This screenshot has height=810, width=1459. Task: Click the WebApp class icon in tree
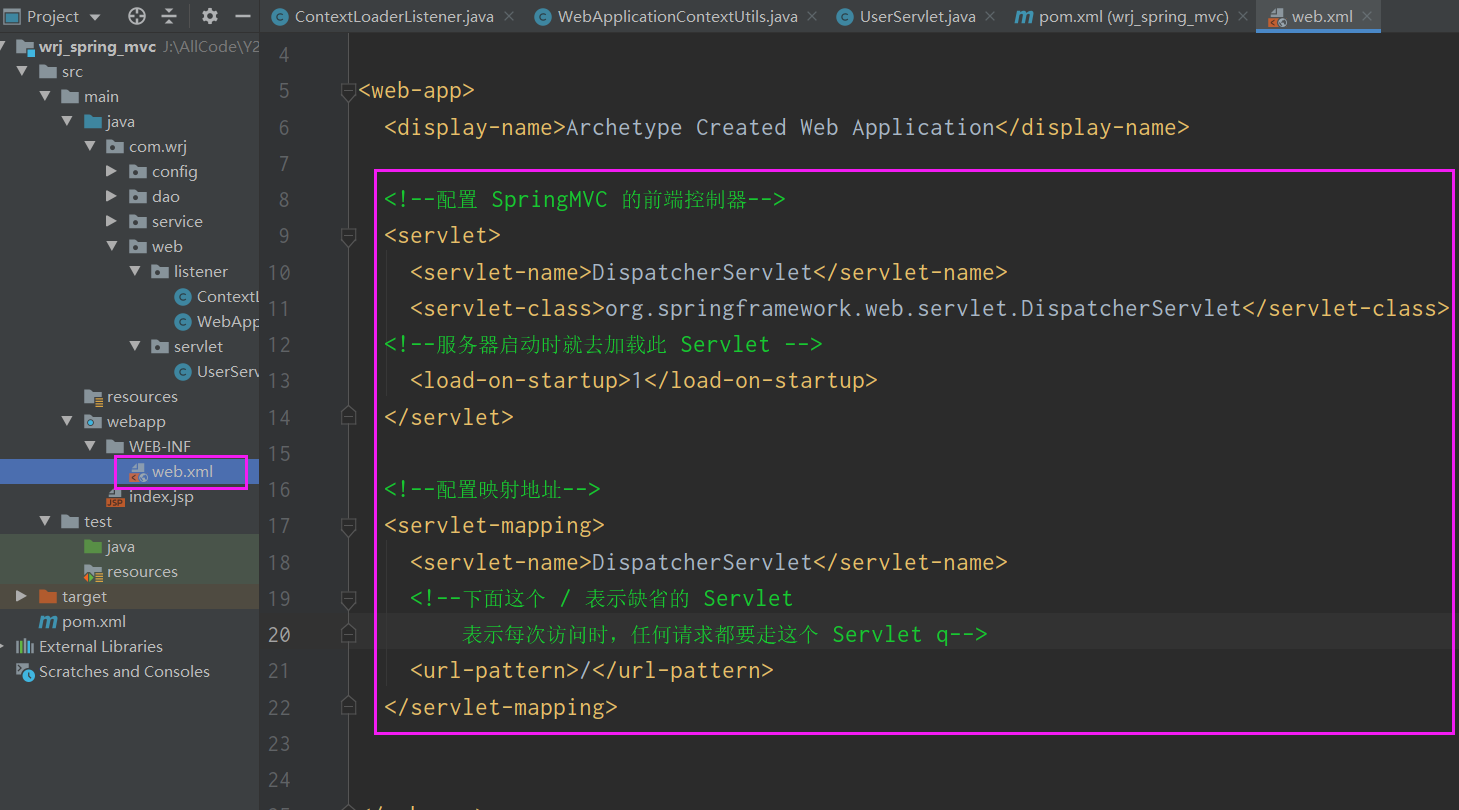182,322
